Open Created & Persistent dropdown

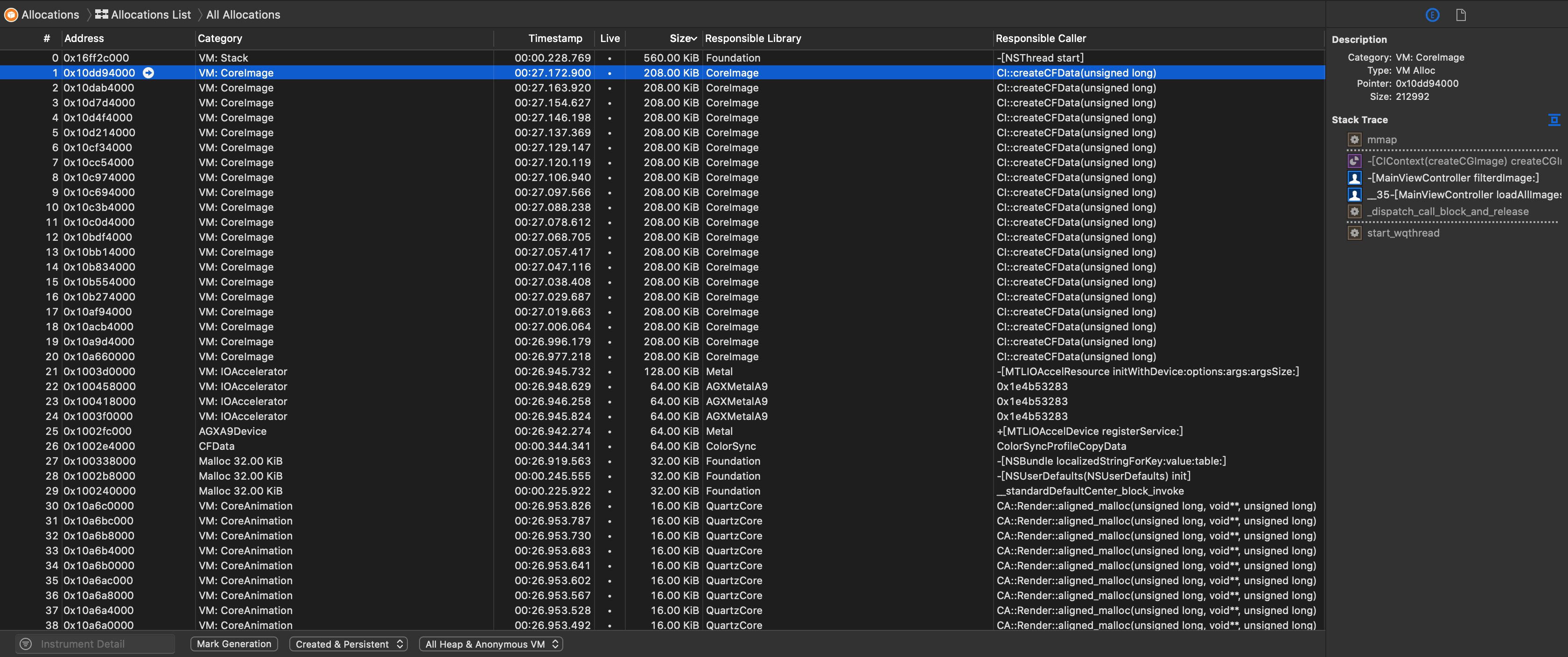tap(349, 644)
